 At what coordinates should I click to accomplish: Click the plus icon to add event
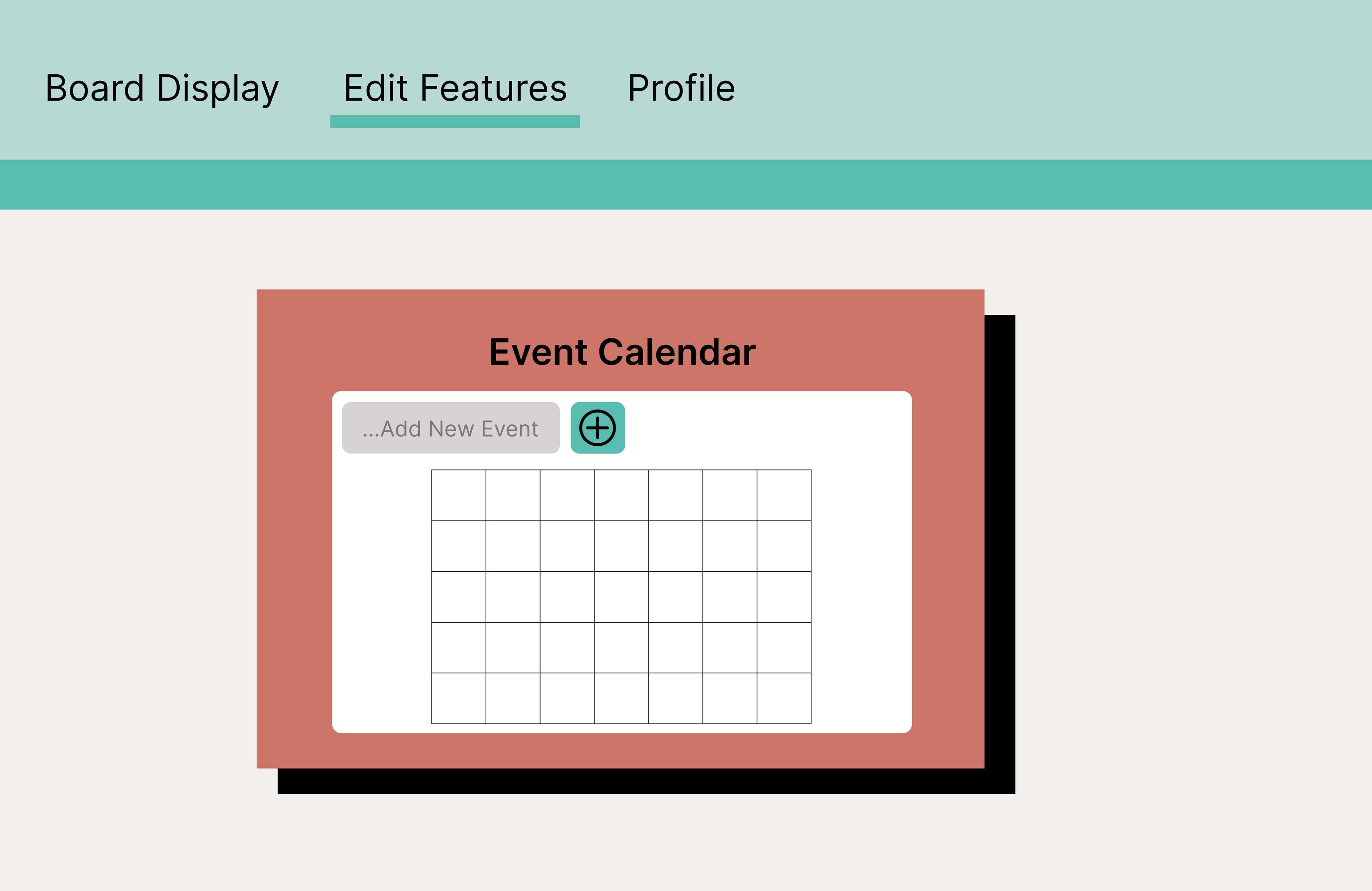(597, 428)
